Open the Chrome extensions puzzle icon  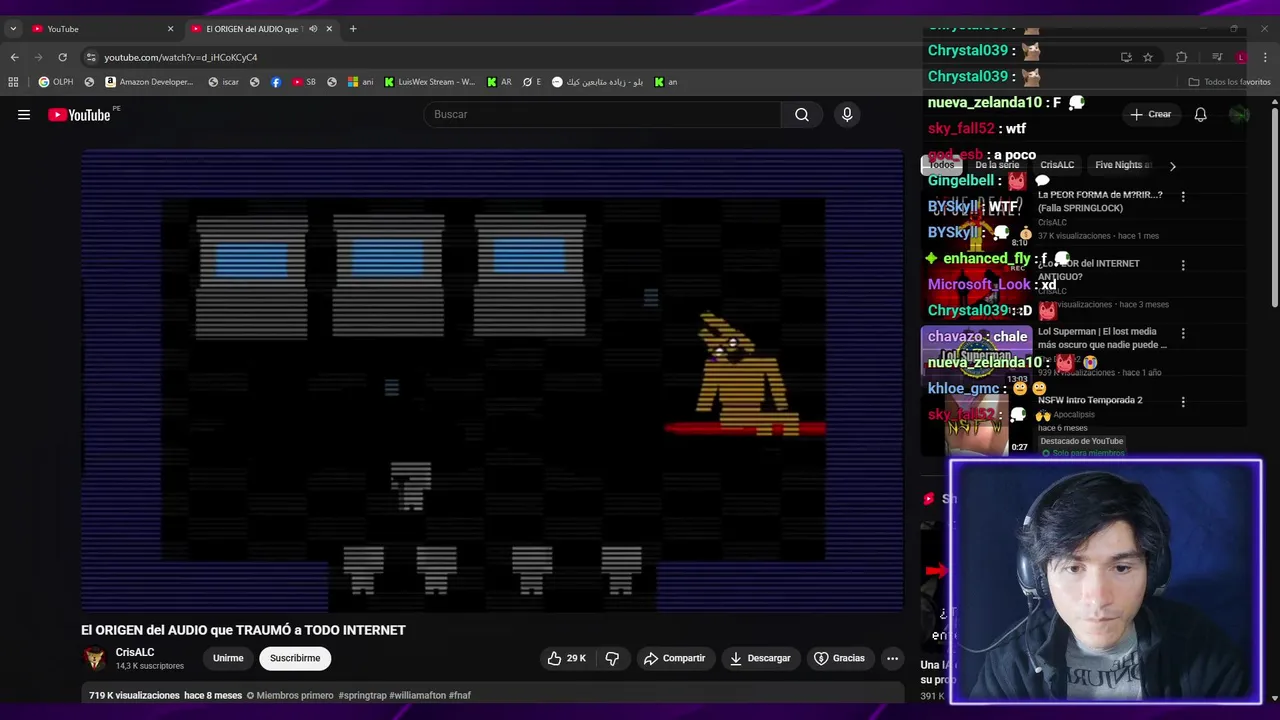(1181, 57)
